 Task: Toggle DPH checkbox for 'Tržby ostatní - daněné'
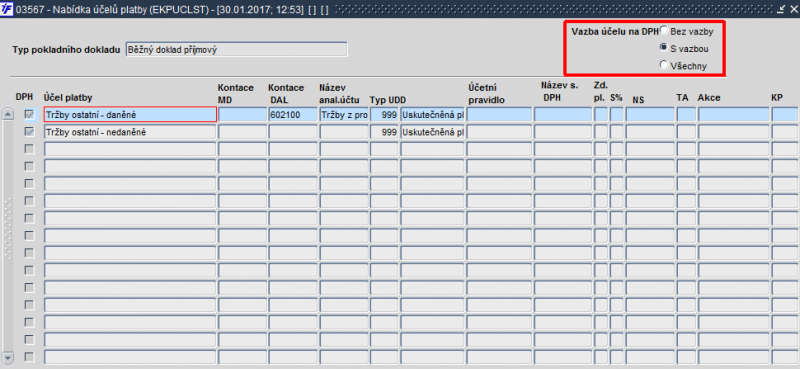[x=30, y=115]
